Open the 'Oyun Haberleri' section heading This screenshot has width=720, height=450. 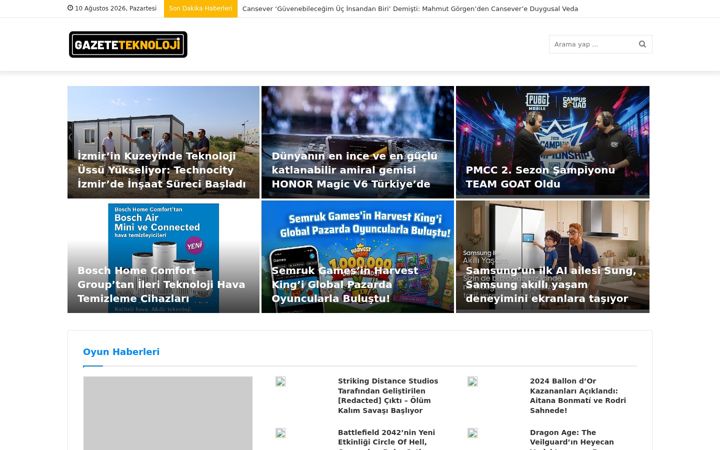(121, 352)
